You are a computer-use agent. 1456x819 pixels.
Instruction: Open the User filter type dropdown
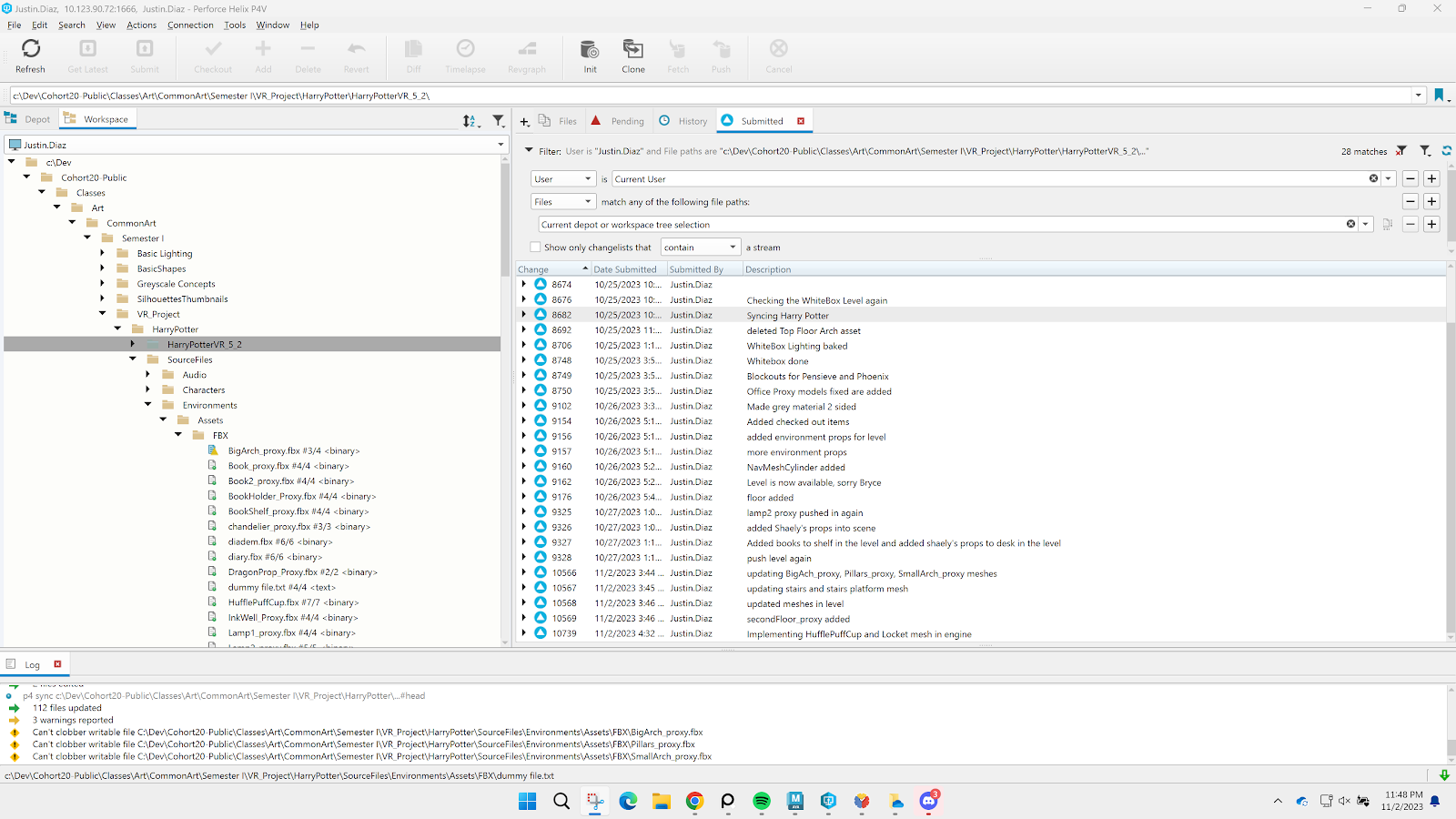563,178
